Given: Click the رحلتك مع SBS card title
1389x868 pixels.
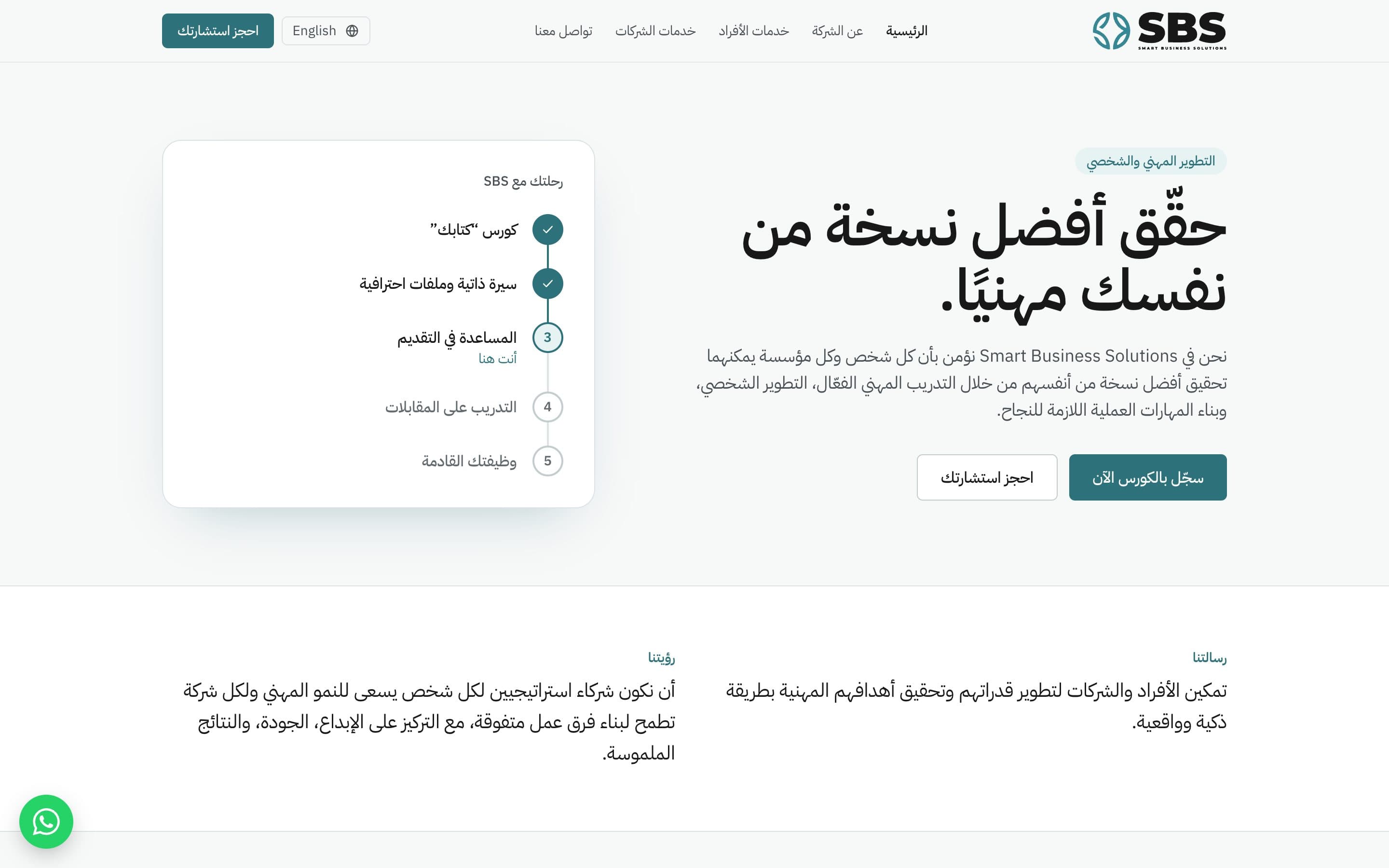Looking at the screenshot, I should [523, 181].
